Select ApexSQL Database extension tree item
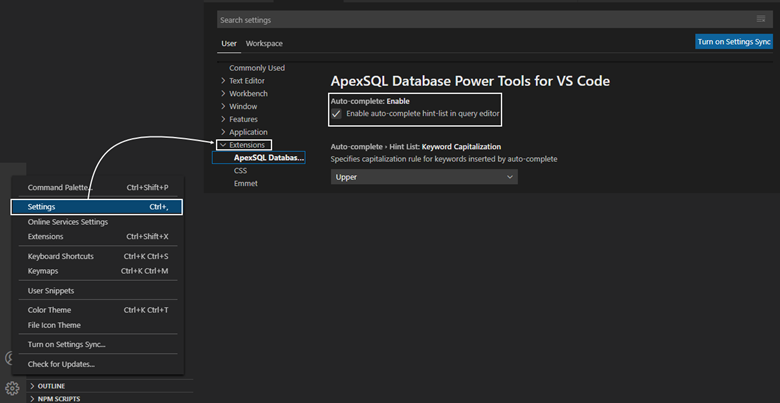 (x=268, y=158)
